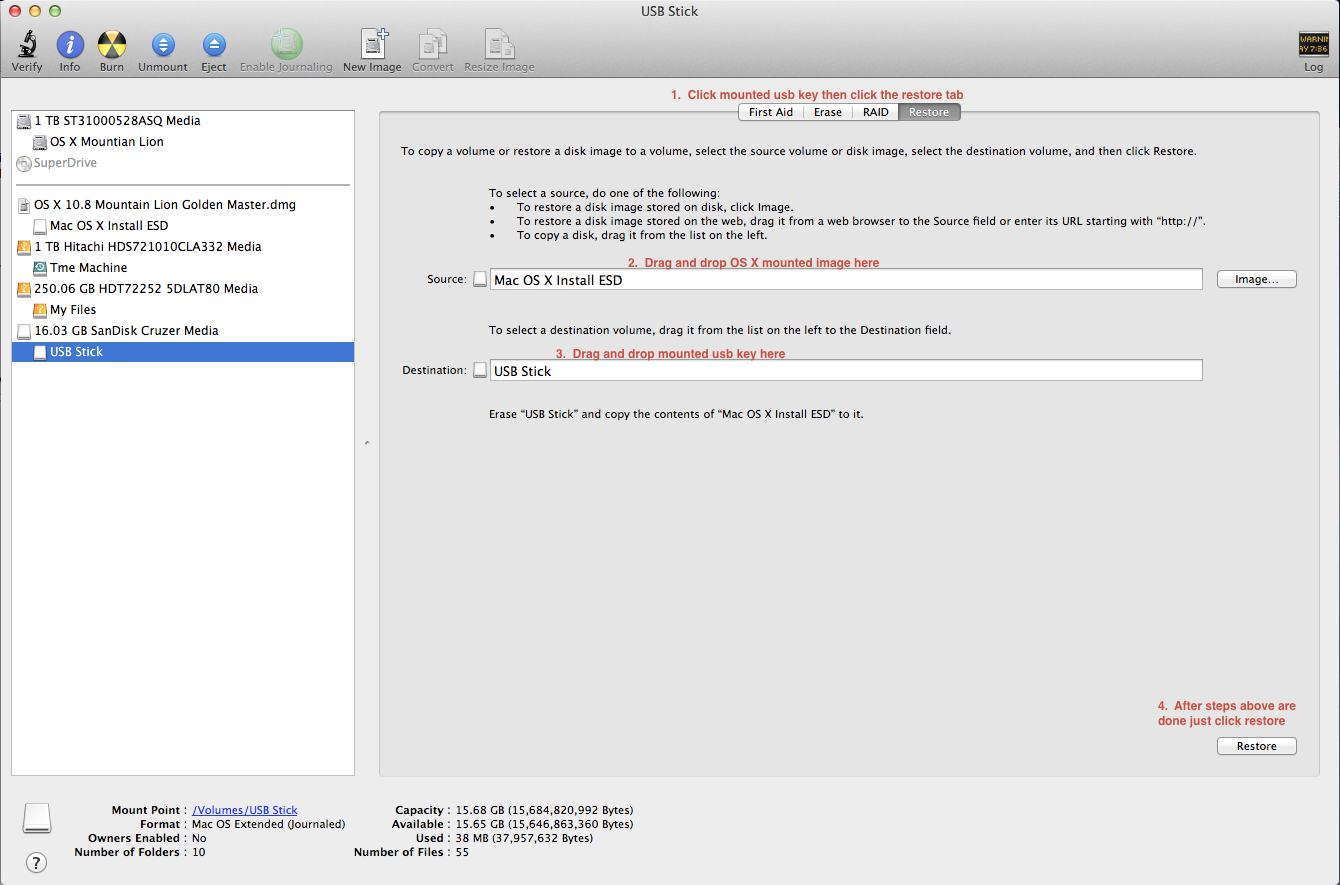Switch to the First Aid tab
The width and height of the screenshot is (1340, 885).
click(771, 112)
